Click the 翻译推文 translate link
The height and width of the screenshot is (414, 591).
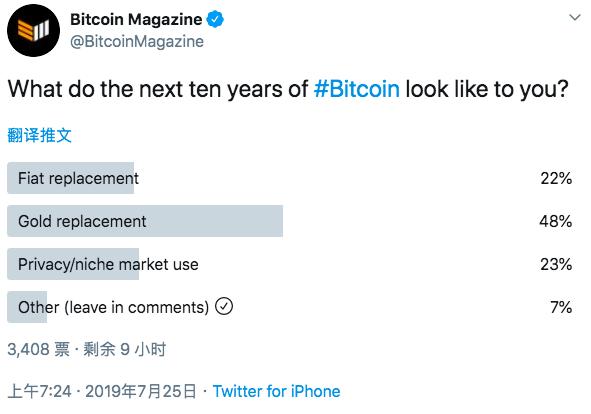pyautogui.click(x=39, y=135)
